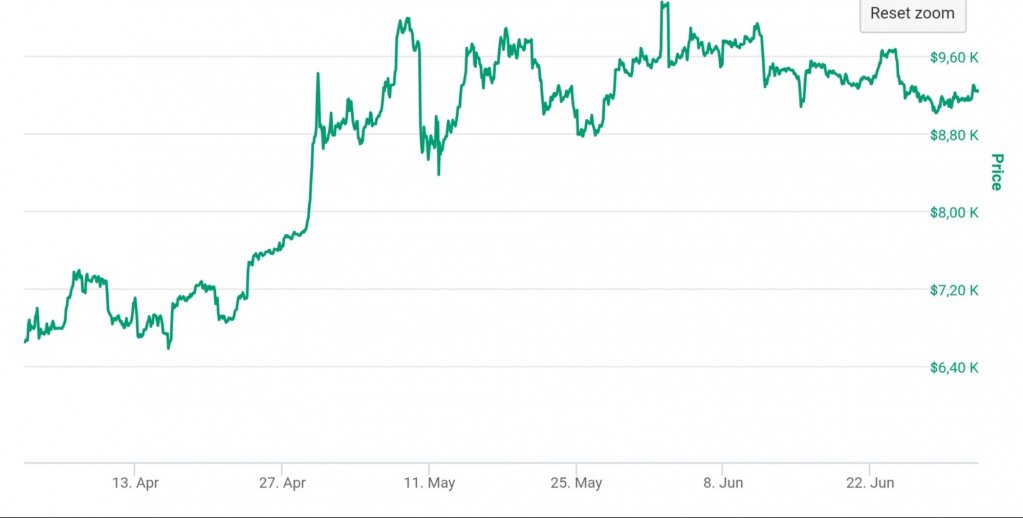
Task: Click the lowest price dip in mid-April
Action: pyautogui.click(x=169, y=348)
